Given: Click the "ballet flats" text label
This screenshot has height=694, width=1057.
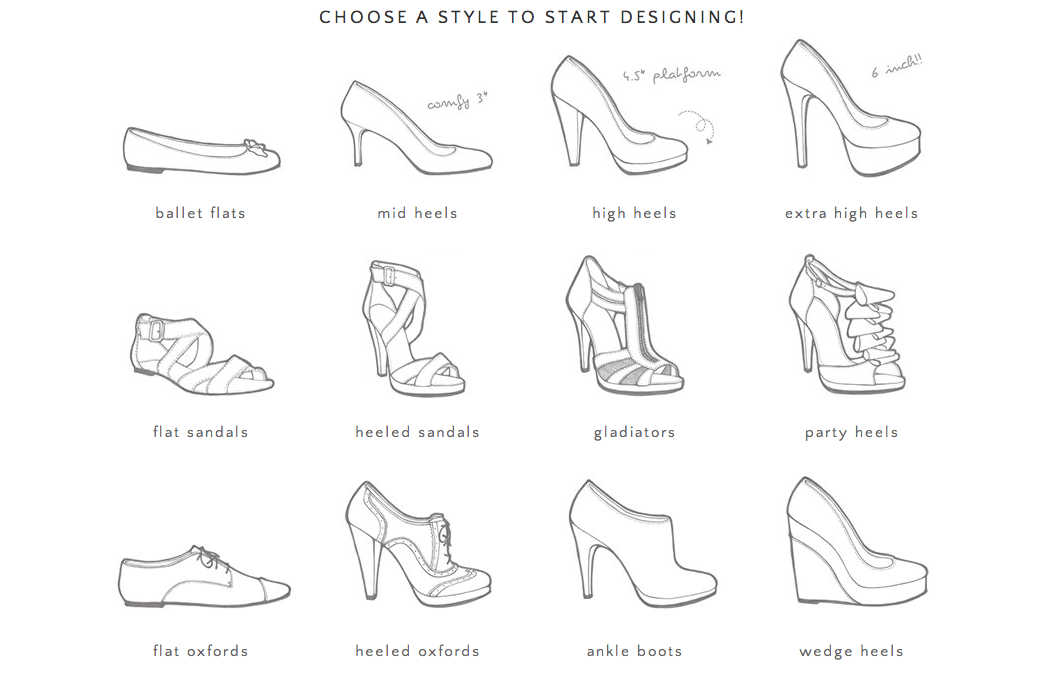Looking at the screenshot, I should coord(200,214).
